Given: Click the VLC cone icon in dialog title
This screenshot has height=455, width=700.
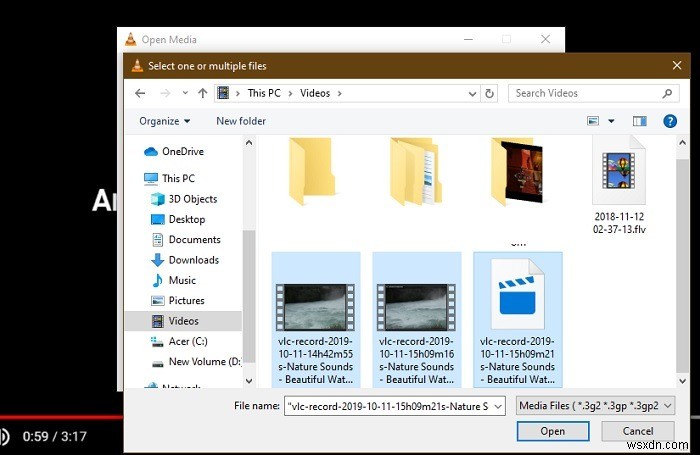Looking at the screenshot, I should click(137, 66).
